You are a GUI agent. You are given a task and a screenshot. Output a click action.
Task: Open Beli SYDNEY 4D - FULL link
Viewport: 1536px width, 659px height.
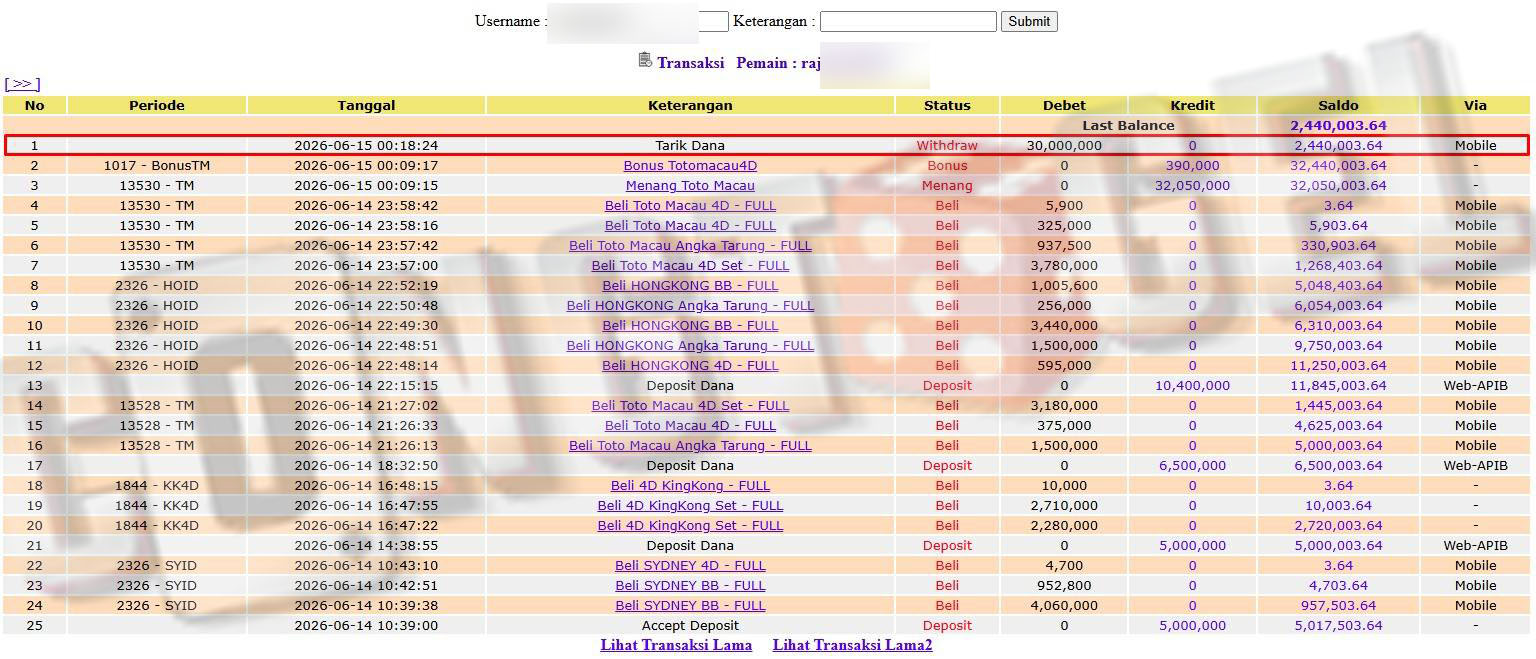coord(690,566)
